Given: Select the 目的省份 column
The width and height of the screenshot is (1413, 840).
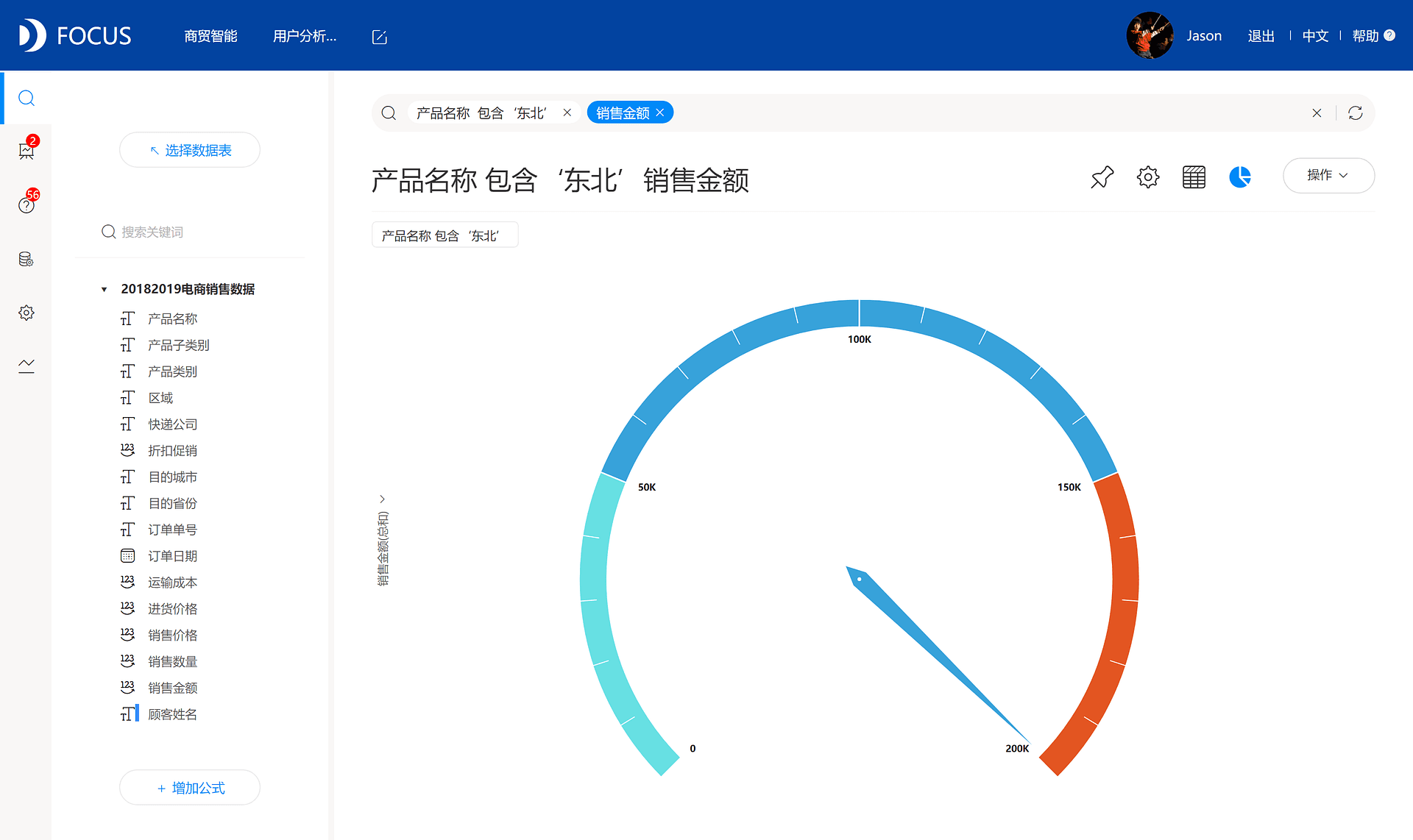Looking at the screenshot, I should (x=172, y=504).
